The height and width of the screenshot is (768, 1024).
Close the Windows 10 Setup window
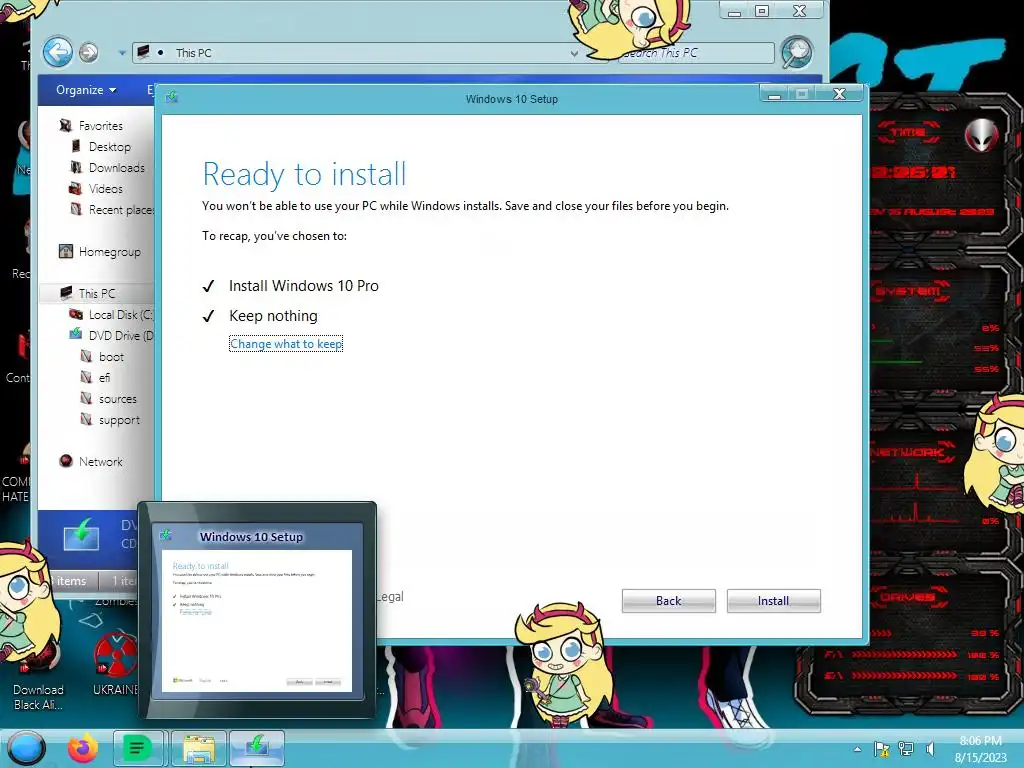click(x=840, y=94)
